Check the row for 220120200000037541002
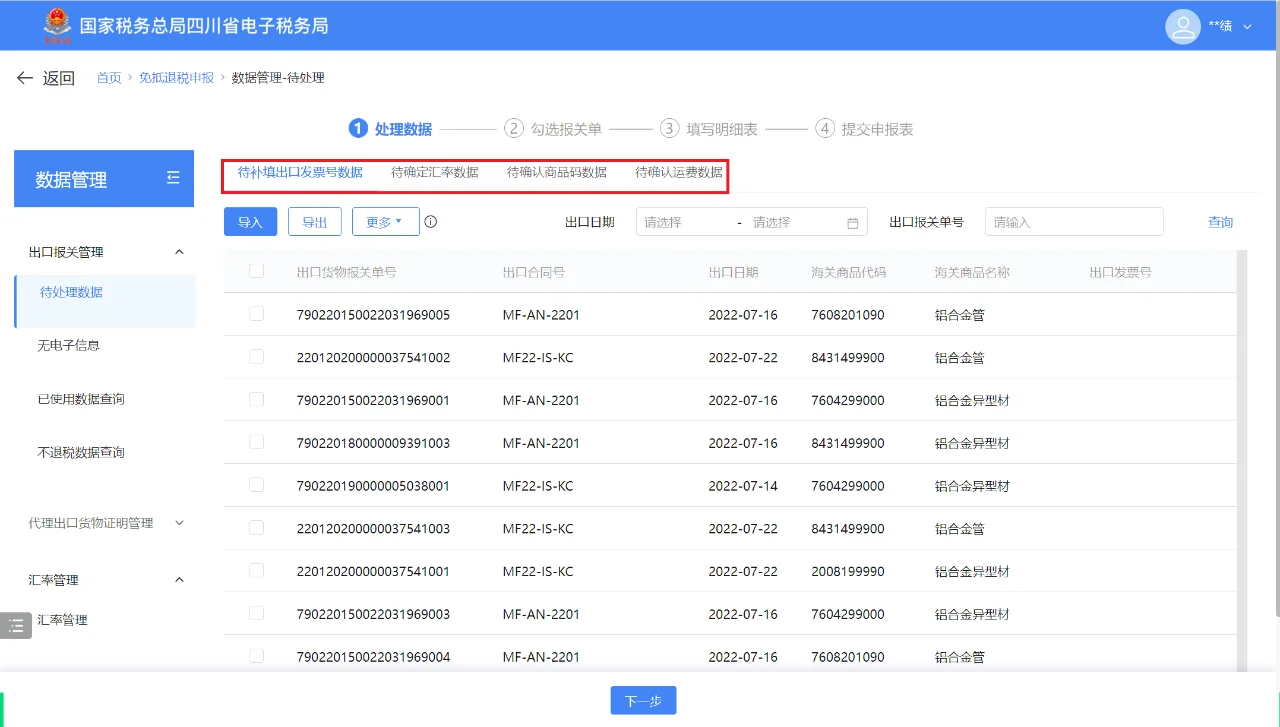 coord(256,357)
